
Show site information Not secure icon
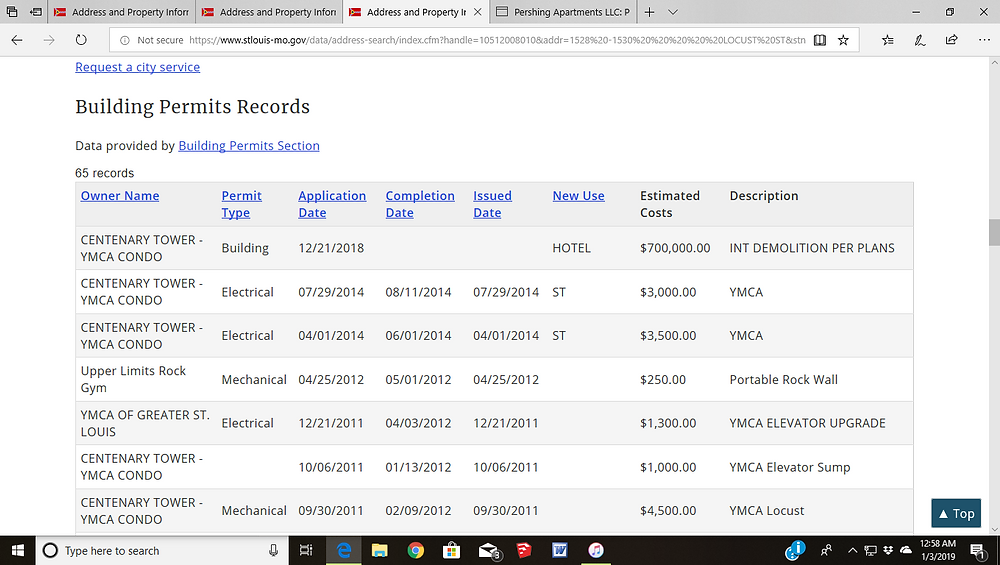pyautogui.click(x=125, y=40)
